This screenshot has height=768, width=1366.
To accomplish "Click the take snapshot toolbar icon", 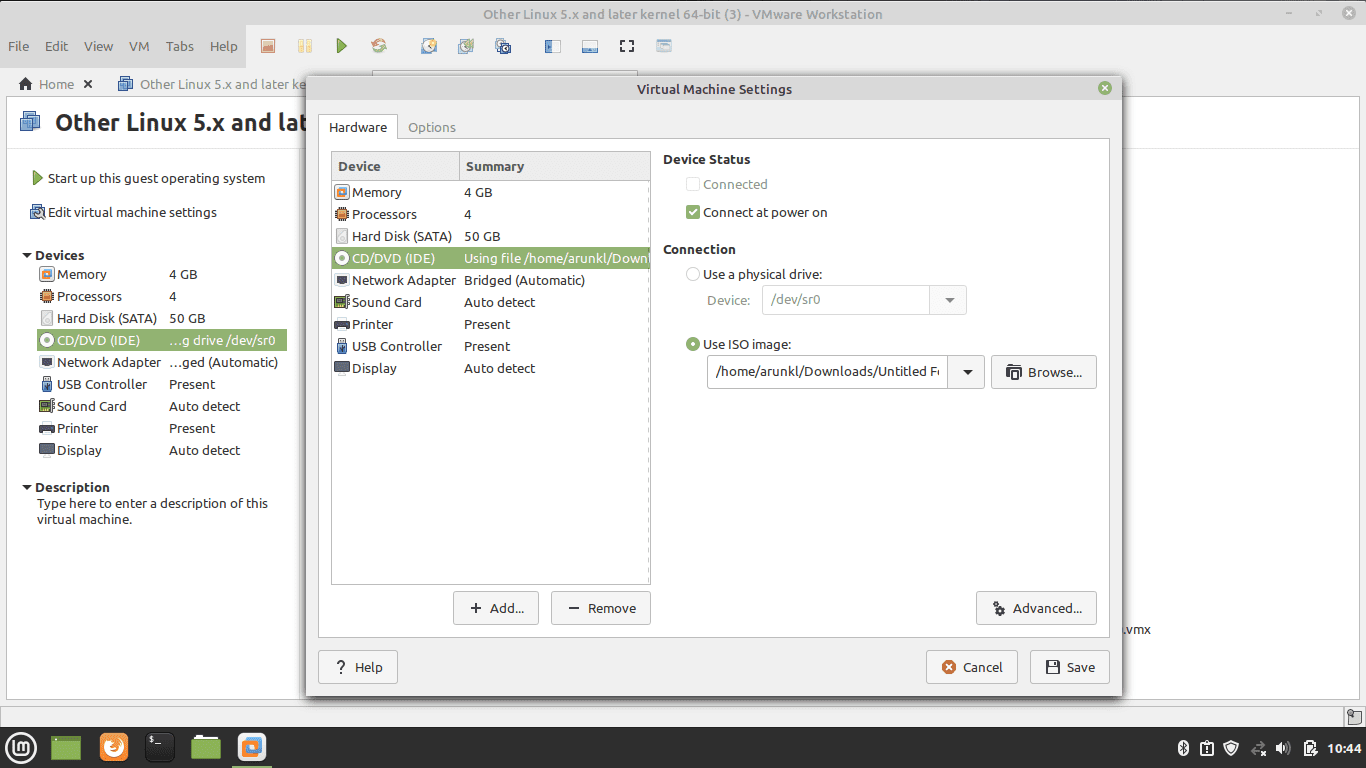I will tap(429, 46).
